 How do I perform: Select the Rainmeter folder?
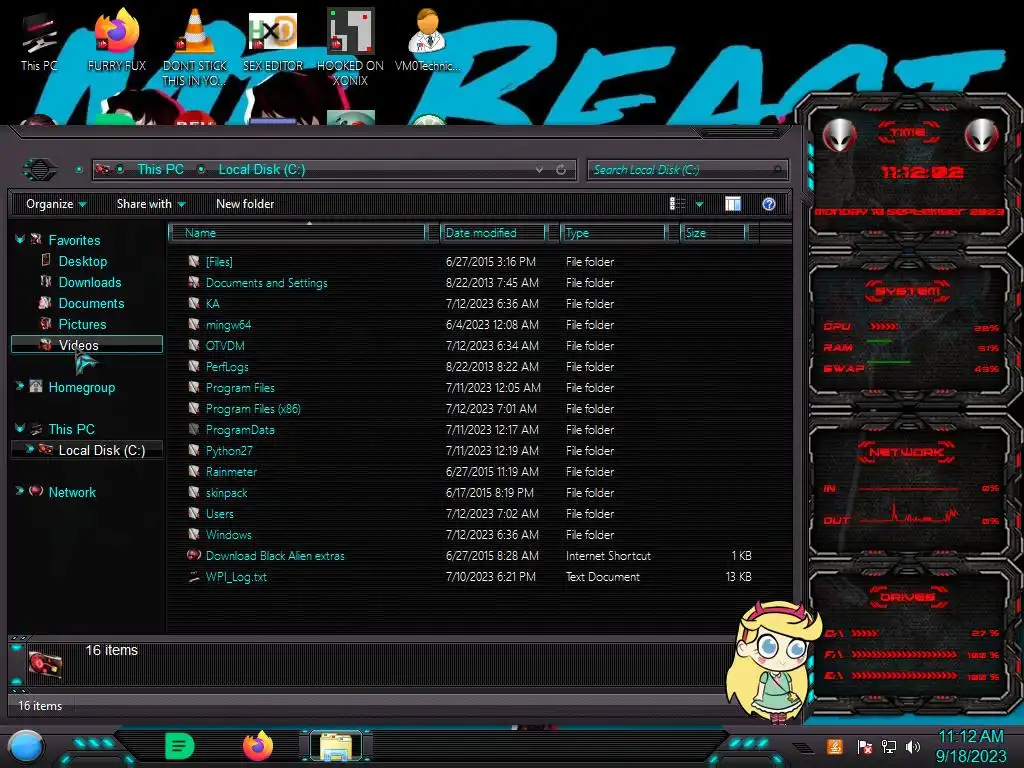pos(231,472)
